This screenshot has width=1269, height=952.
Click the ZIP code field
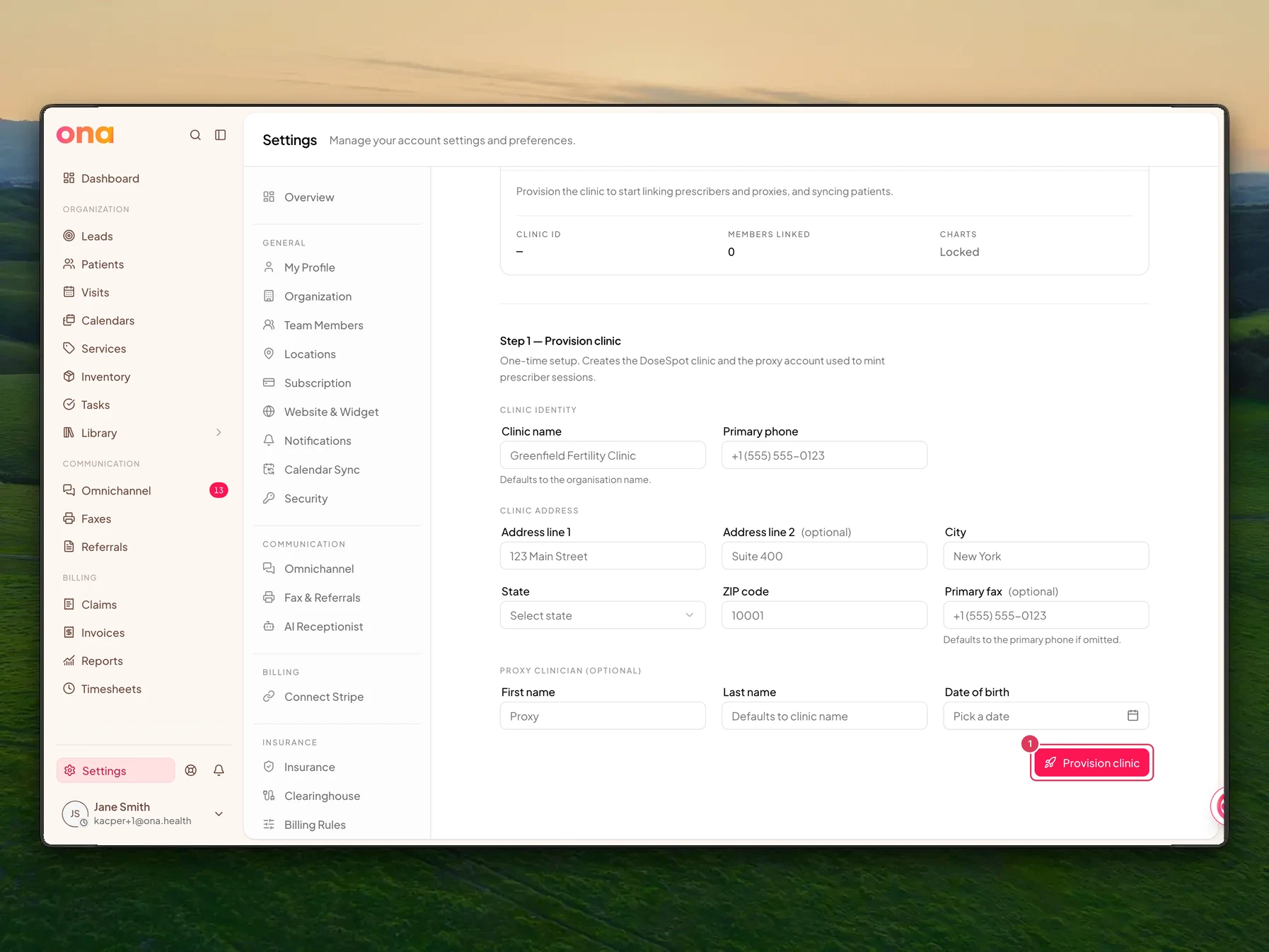click(824, 615)
